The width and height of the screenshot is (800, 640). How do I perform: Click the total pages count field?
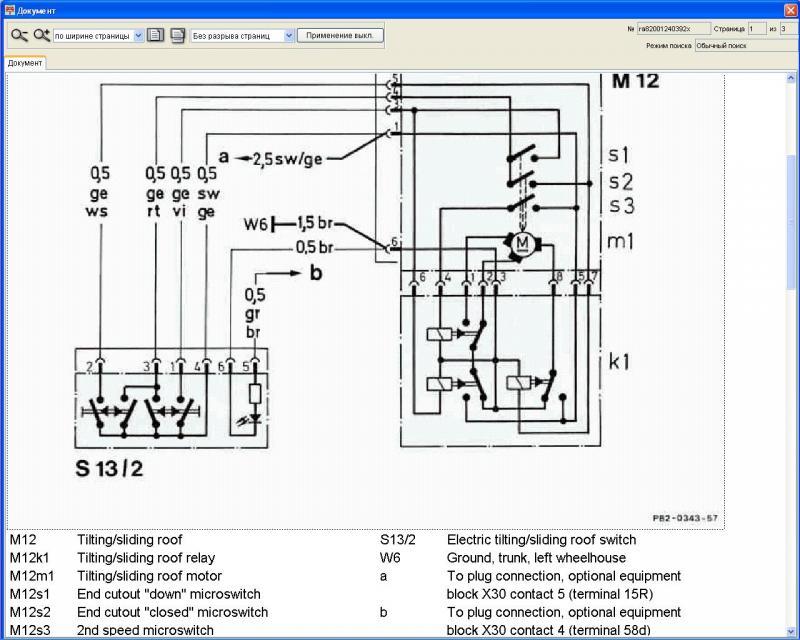point(788,29)
